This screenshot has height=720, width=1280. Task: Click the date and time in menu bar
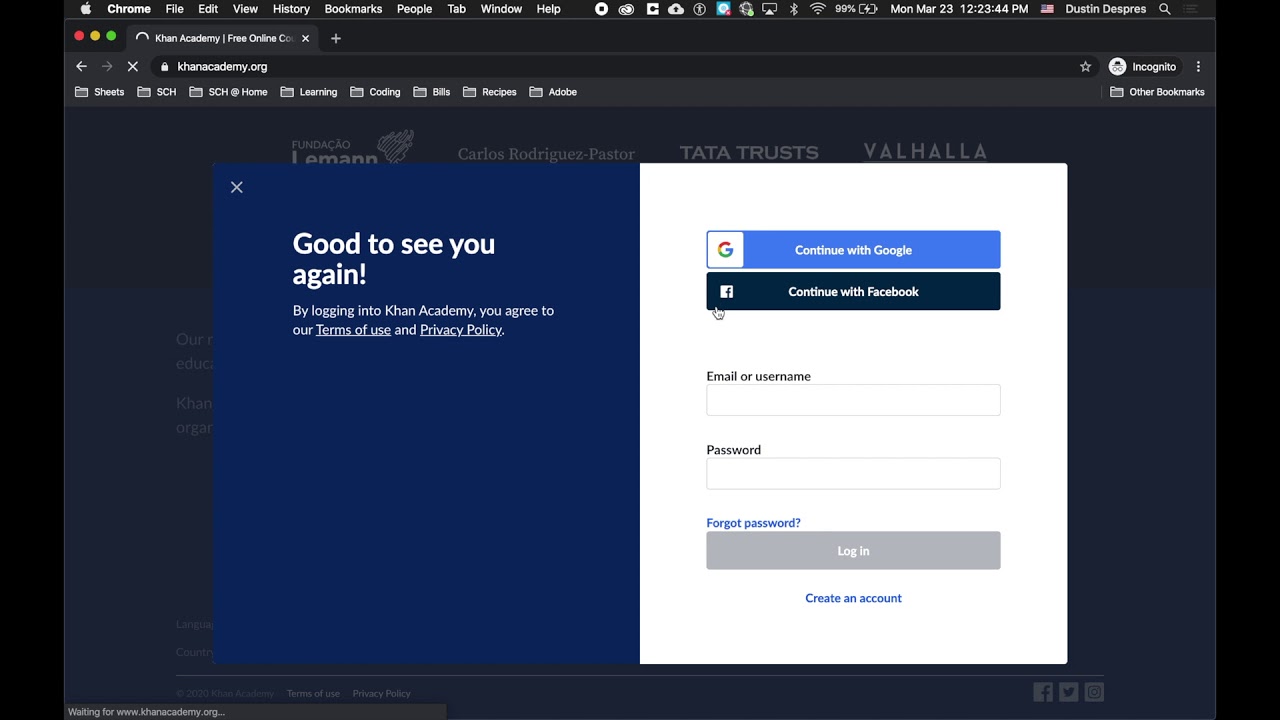coord(959,9)
